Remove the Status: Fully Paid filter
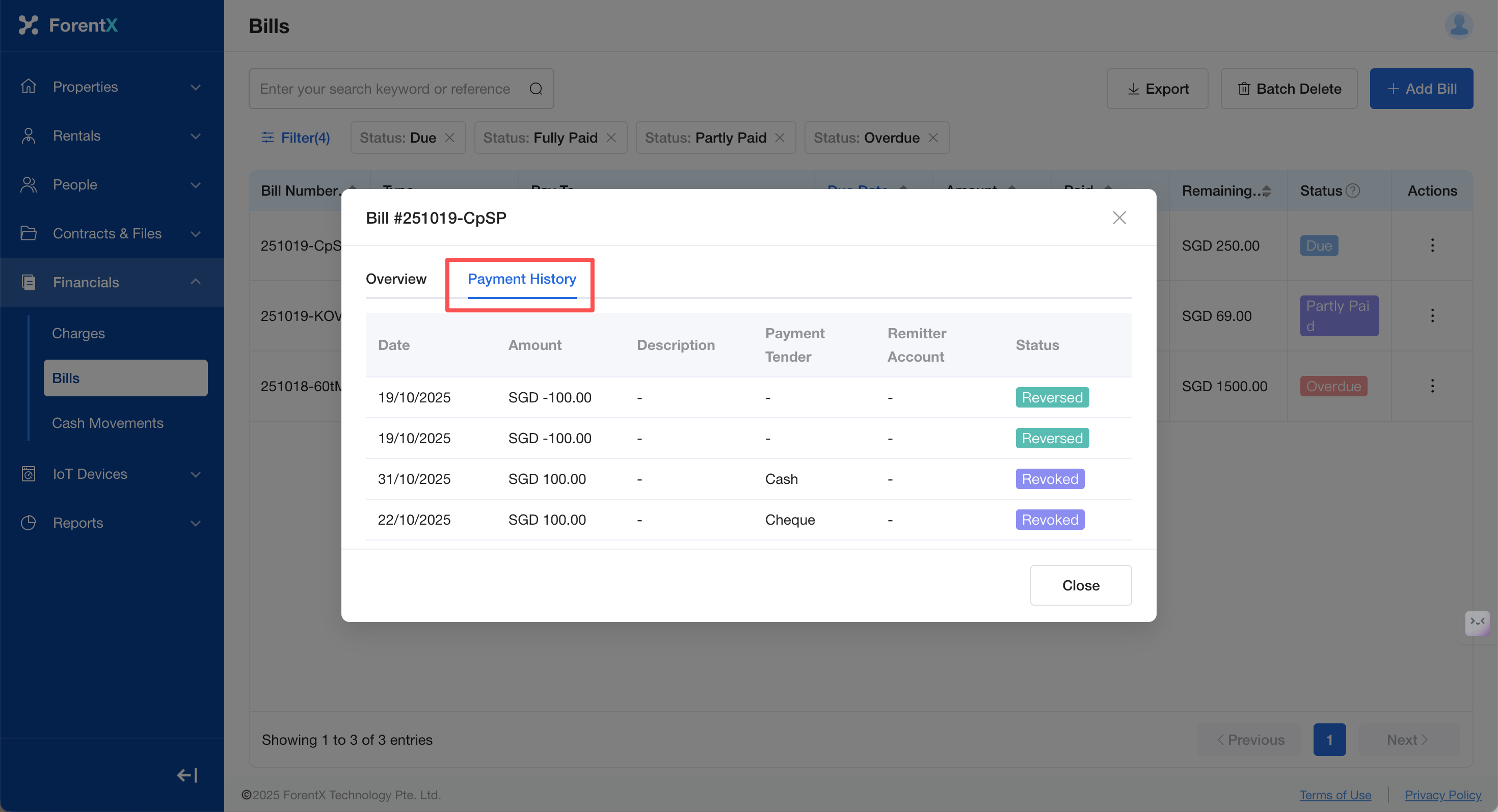 click(611, 138)
